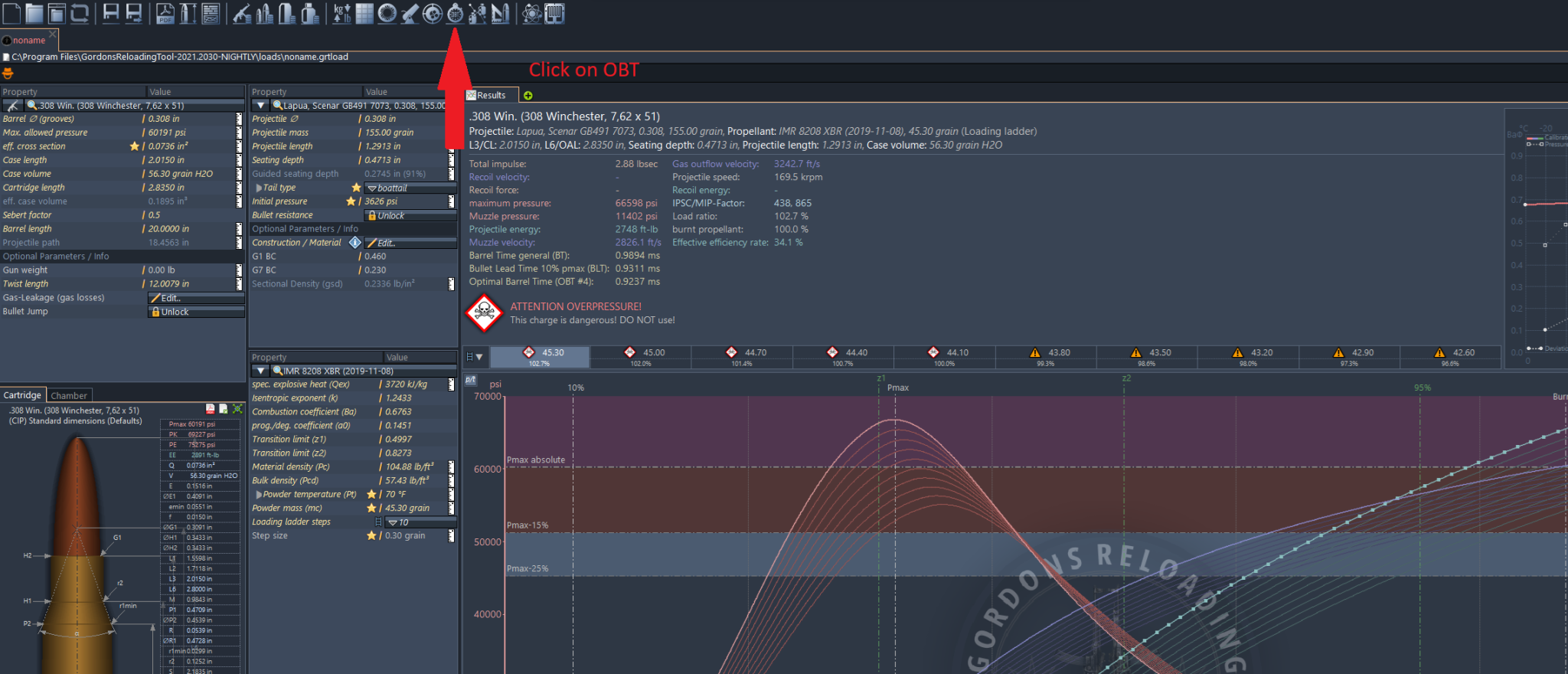1568x674 pixels.
Task: Open the gun database rifle icon
Action: [x=242, y=13]
